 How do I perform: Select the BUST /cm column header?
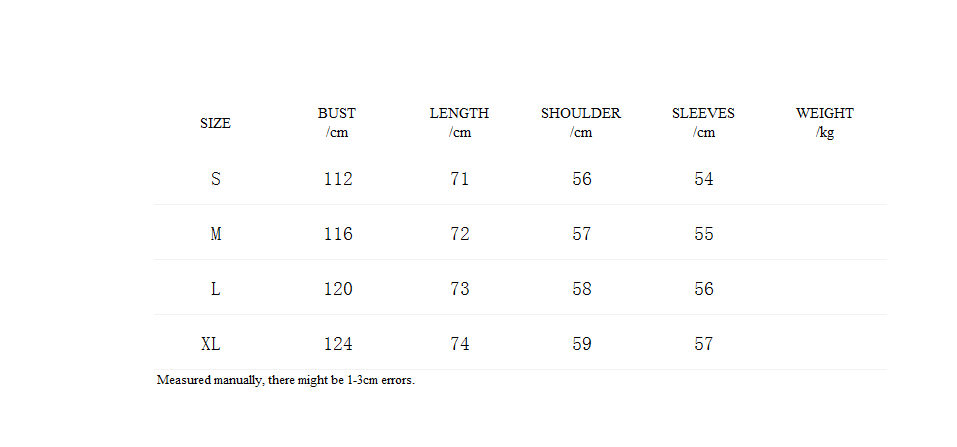(337, 123)
